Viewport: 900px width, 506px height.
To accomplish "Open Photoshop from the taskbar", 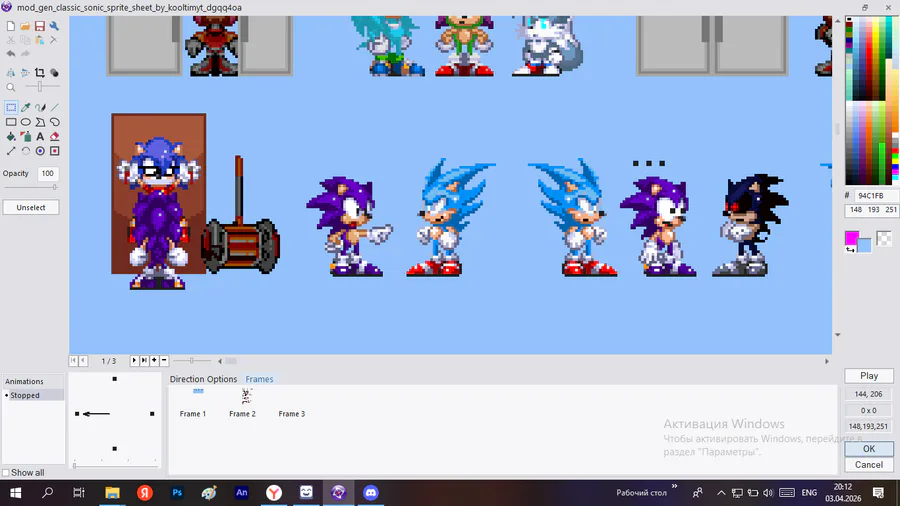I will (177, 493).
